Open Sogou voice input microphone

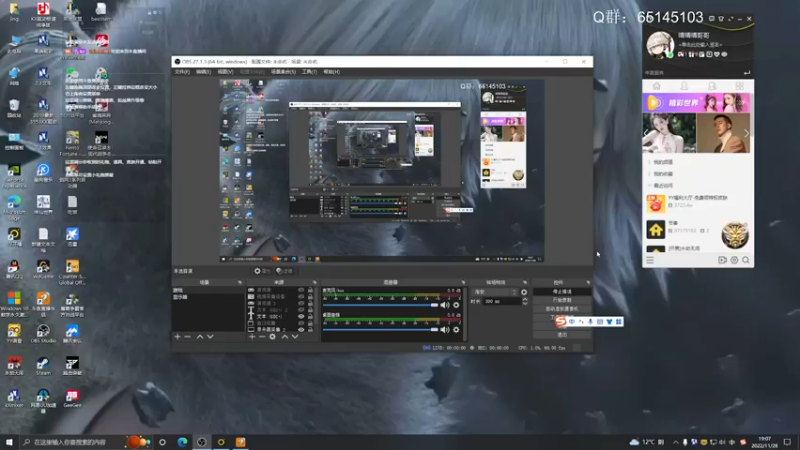[x=590, y=321]
